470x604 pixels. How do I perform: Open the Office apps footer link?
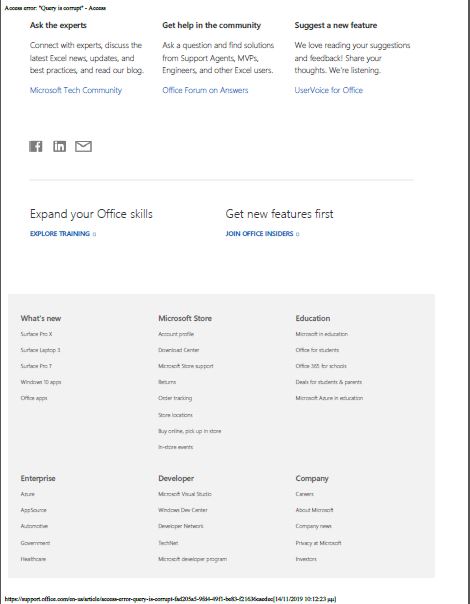tap(34, 398)
